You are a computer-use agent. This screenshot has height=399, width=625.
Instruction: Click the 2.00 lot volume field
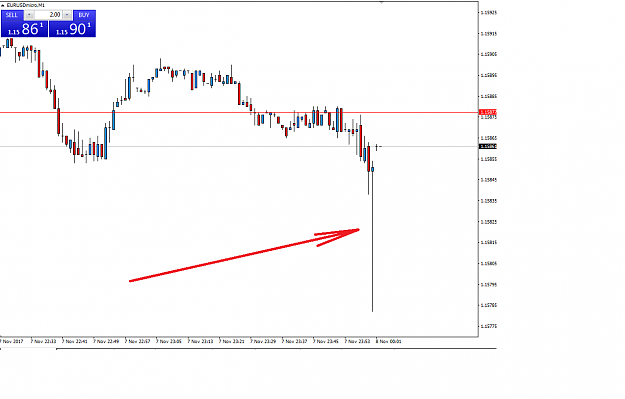point(48,15)
